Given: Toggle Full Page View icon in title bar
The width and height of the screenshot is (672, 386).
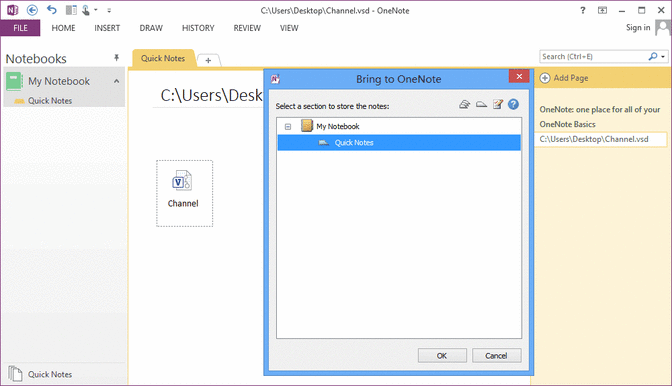Looking at the screenshot, I should point(602,10).
